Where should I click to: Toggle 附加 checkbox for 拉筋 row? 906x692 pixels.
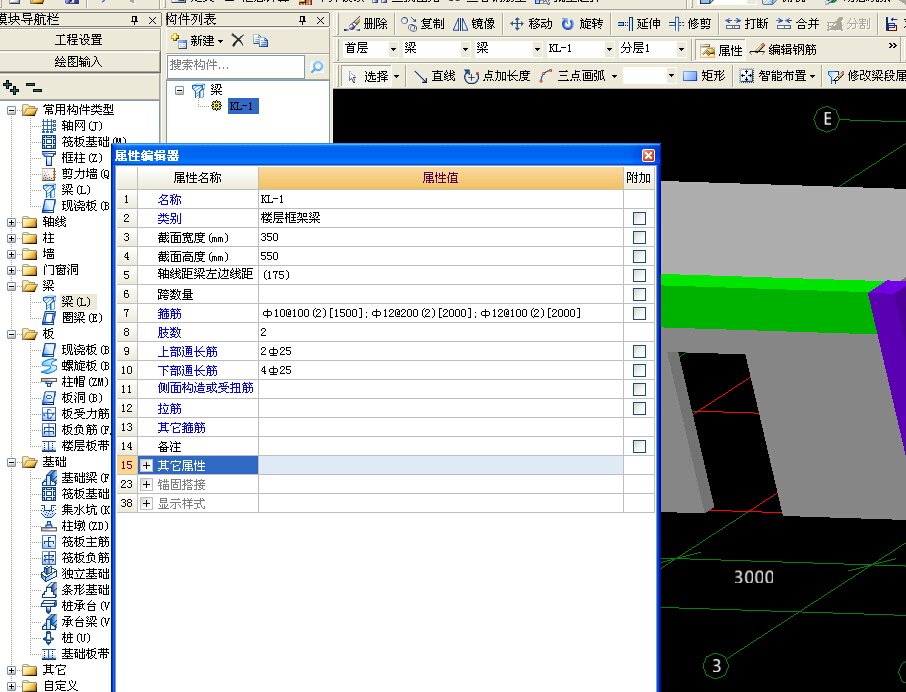[639, 408]
